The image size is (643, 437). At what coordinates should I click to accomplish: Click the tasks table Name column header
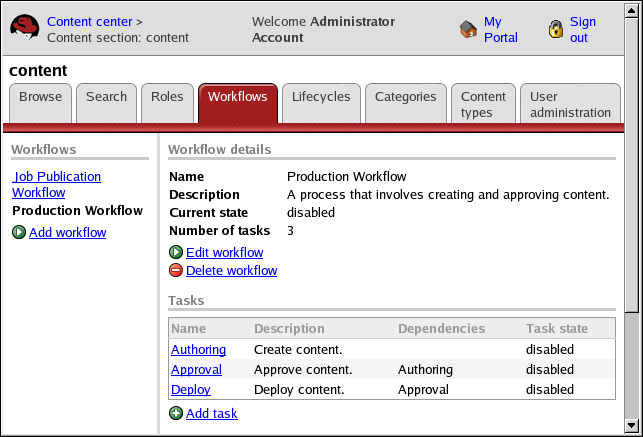189,328
